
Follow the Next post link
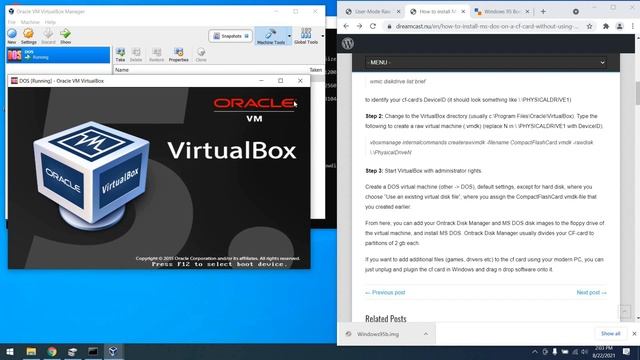(591, 292)
